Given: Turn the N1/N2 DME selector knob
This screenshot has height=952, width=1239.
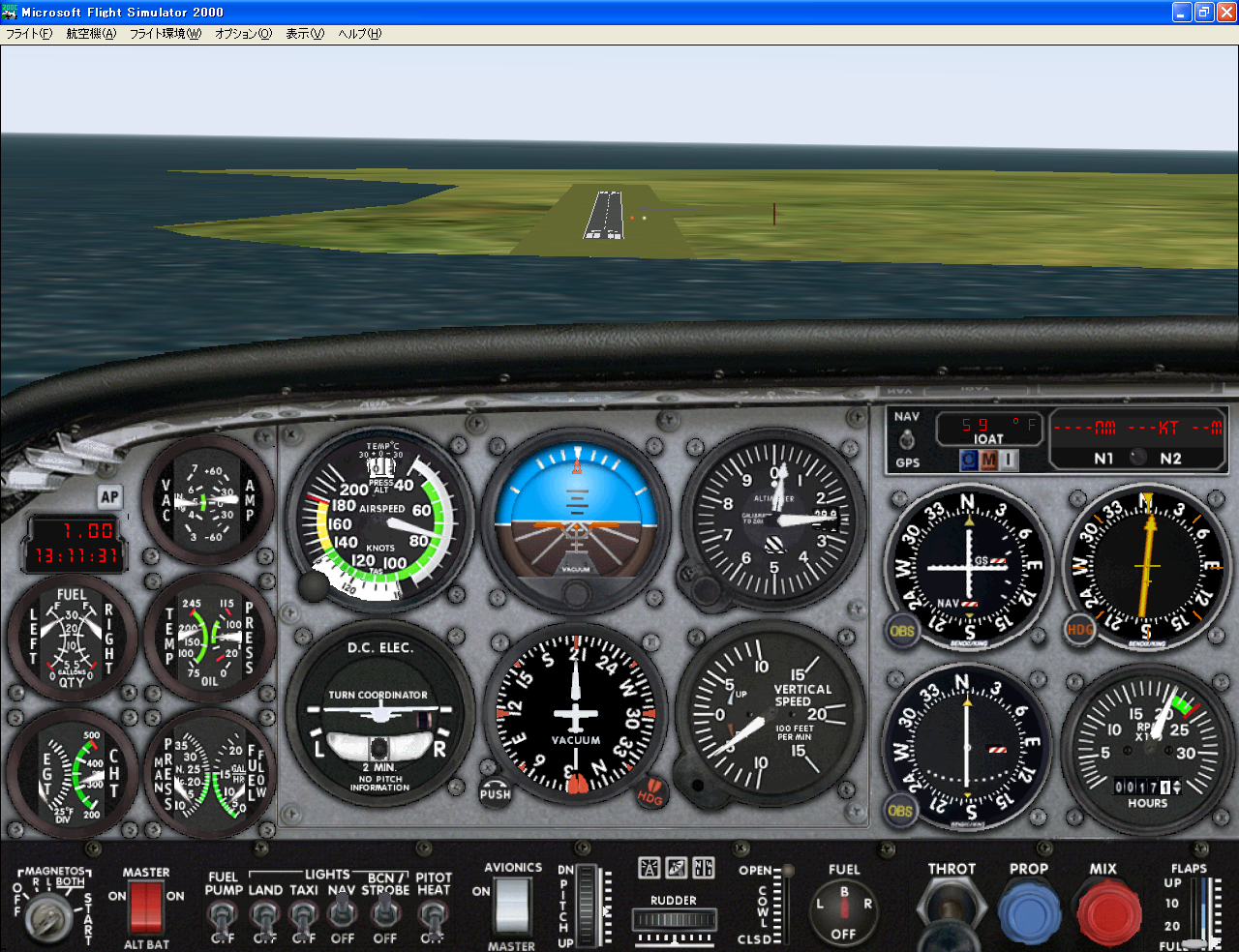Looking at the screenshot, I should point(1138,458).
